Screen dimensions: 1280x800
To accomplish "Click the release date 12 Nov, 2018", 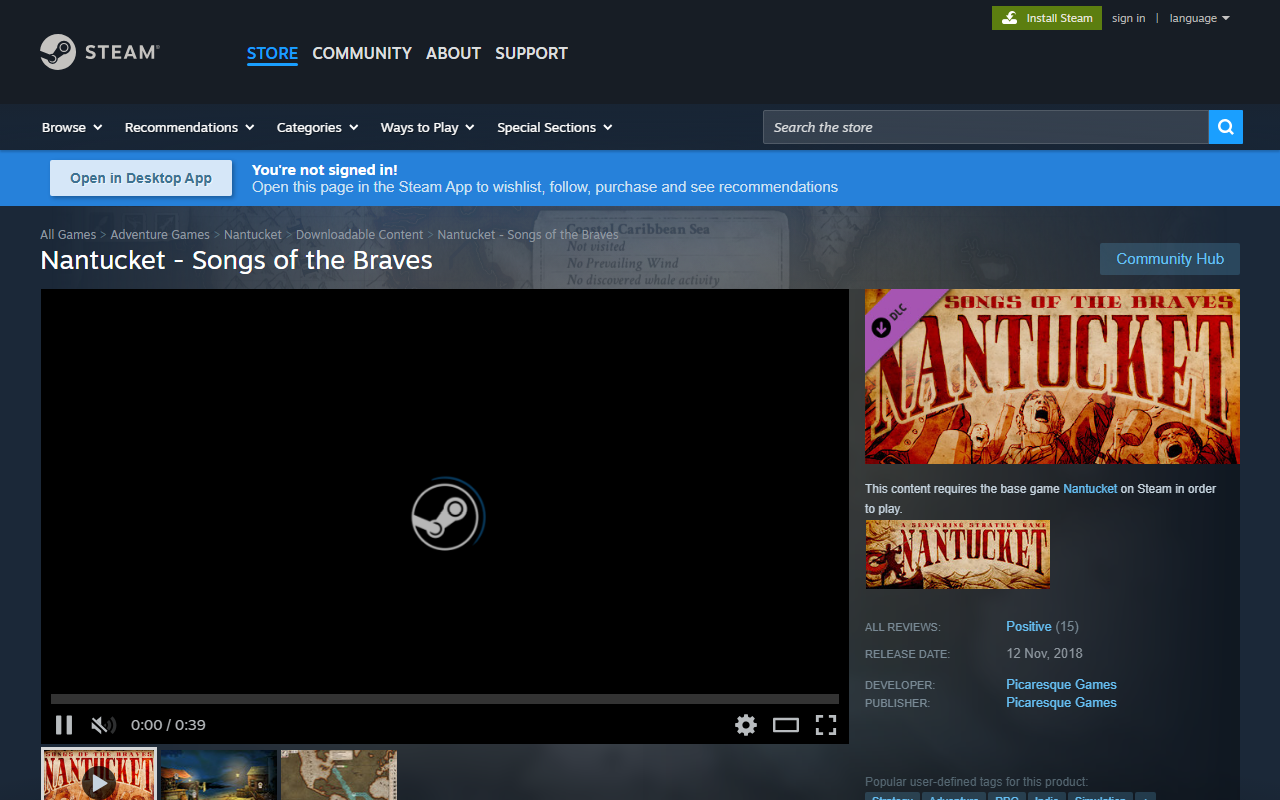I will point(1044,653).
